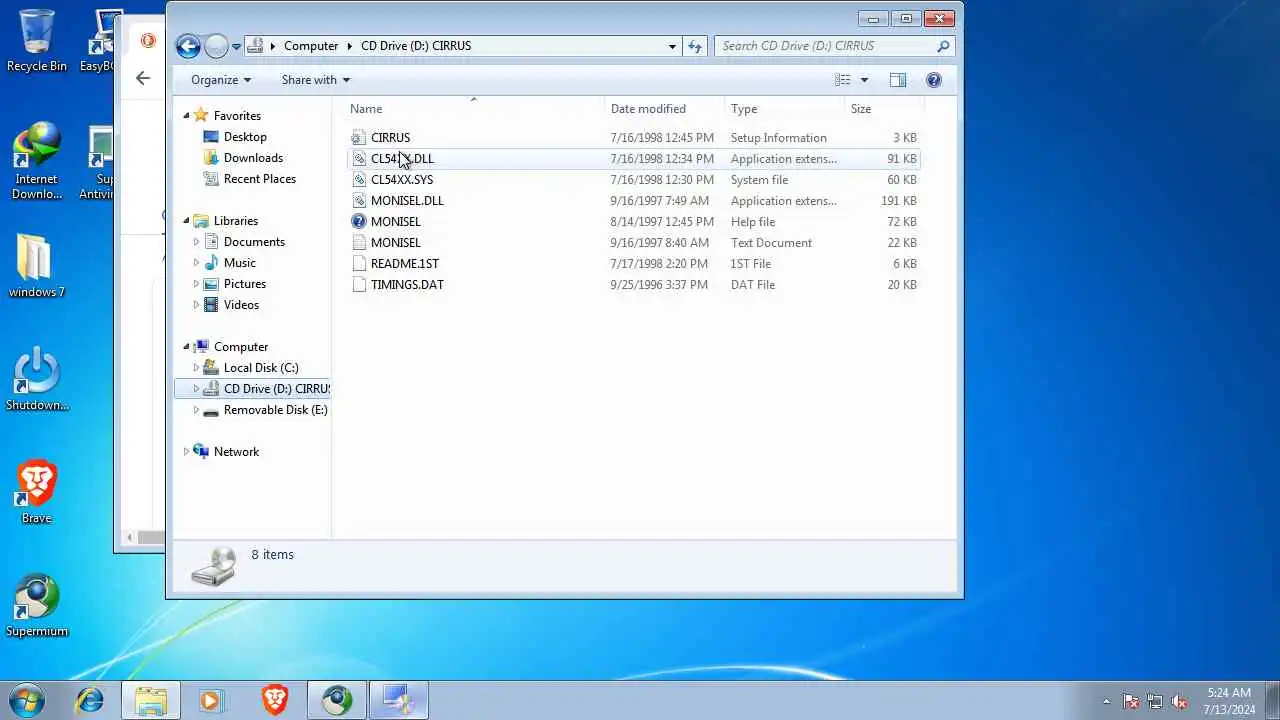
Task: Select the CL54XX.DLL file icon
Action: click(359, 159)
